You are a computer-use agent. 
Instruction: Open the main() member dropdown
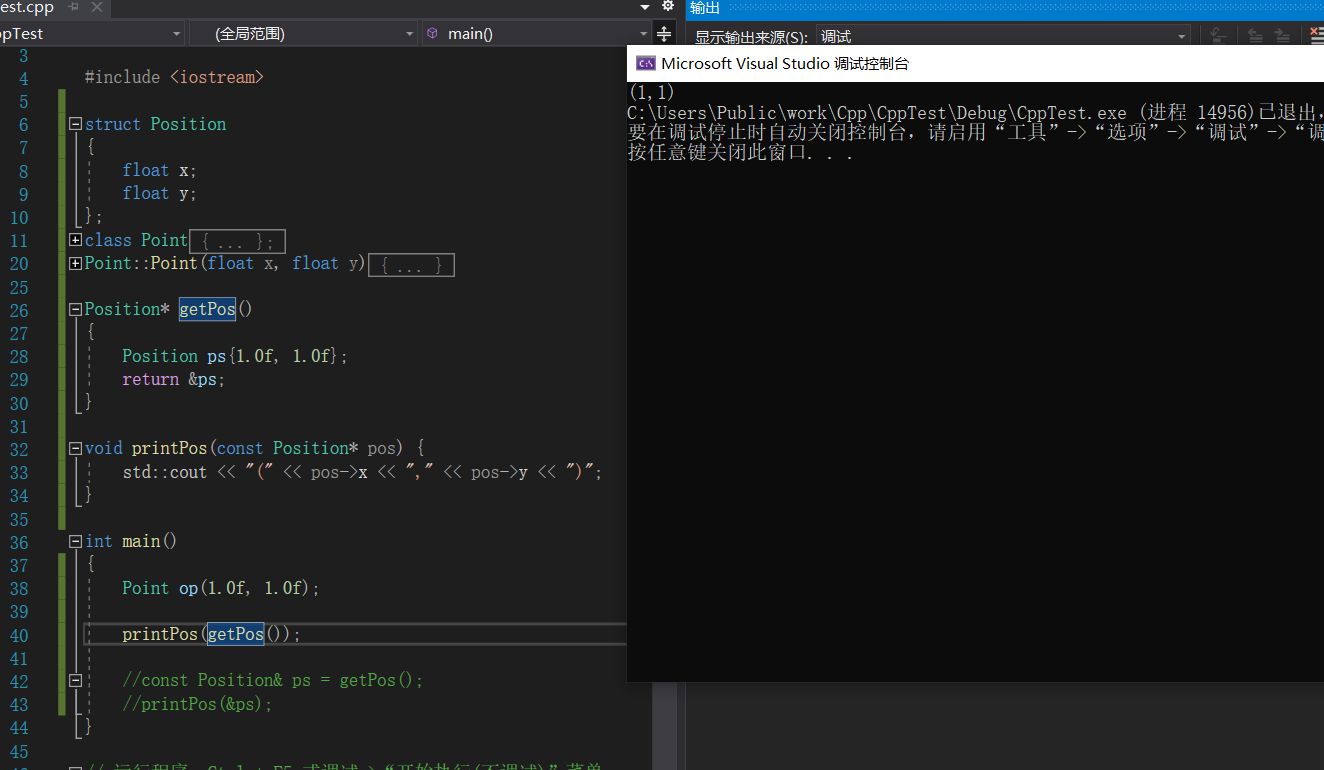[535, 34]
